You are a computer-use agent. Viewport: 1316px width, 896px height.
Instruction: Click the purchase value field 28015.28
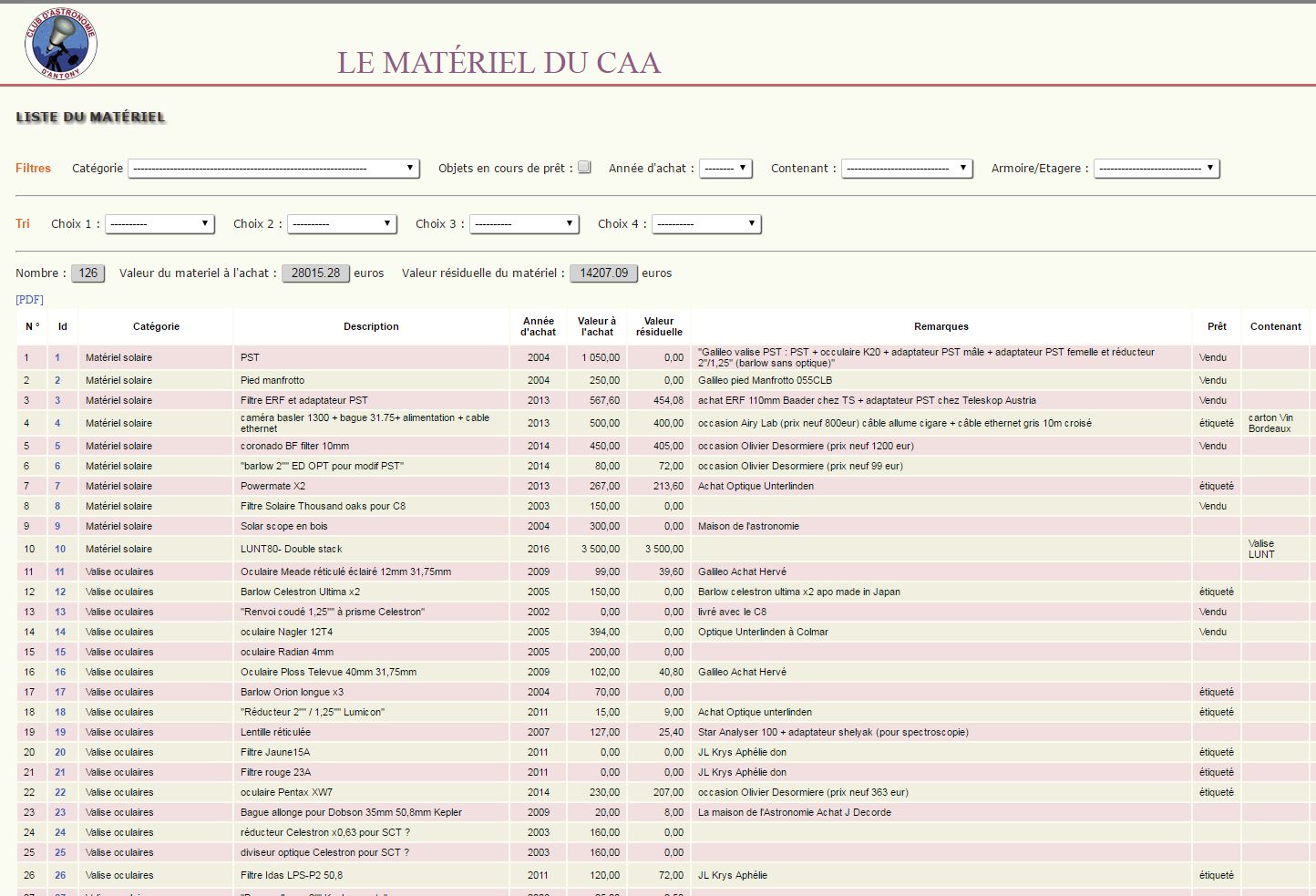point(315,273)
